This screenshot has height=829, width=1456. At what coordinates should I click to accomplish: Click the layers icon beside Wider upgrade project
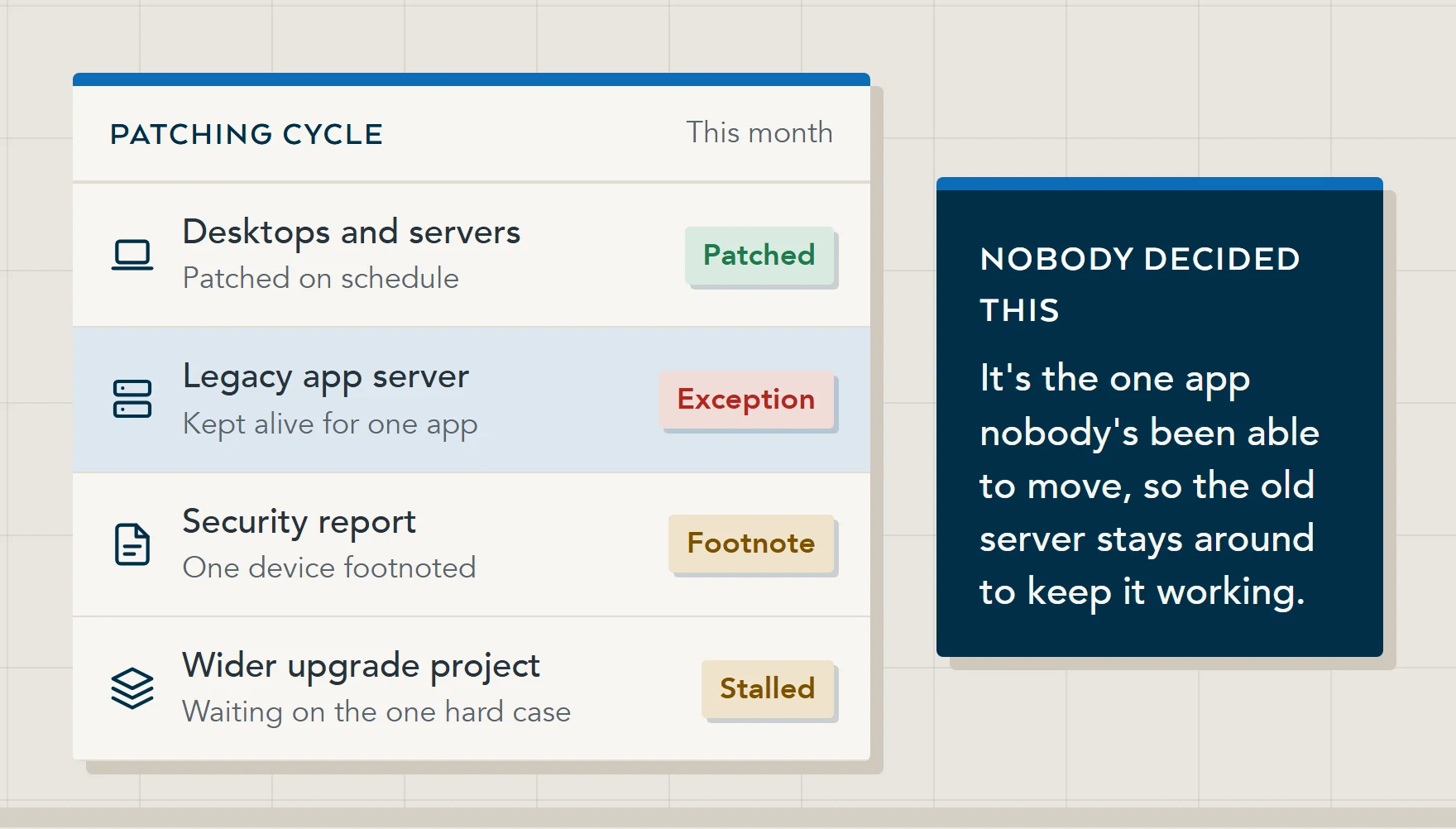tap(132, 688)
